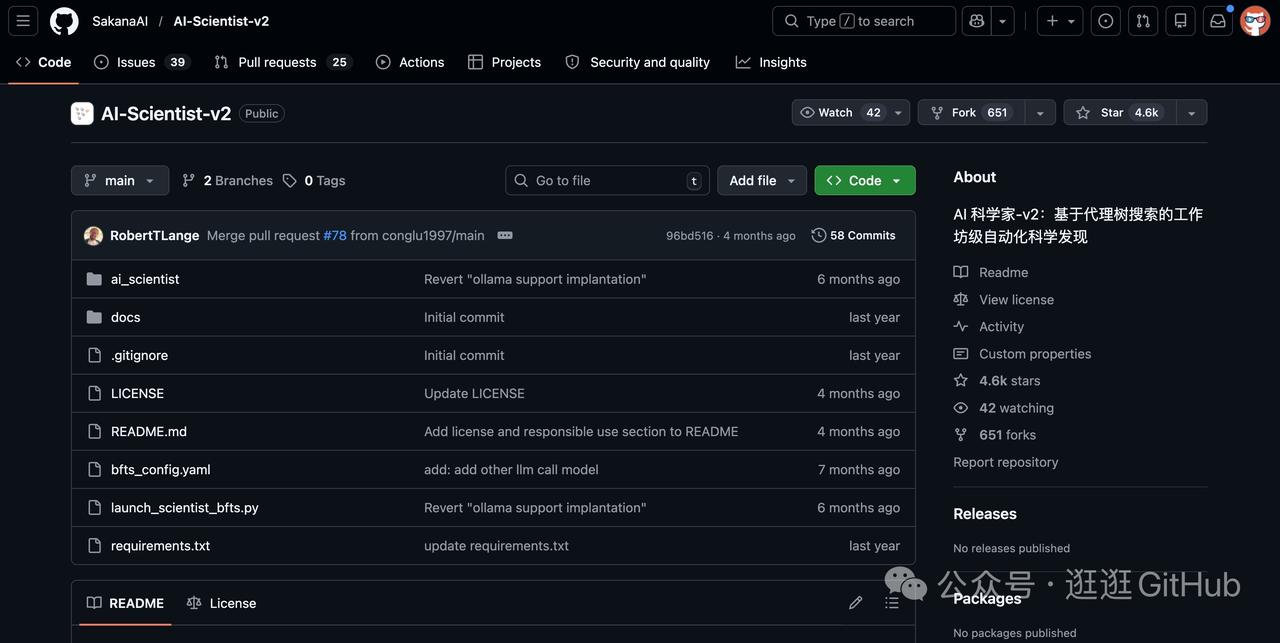Click the Go to file search field
Viewport: 1280px width, 643px height.
coord(607,181)
